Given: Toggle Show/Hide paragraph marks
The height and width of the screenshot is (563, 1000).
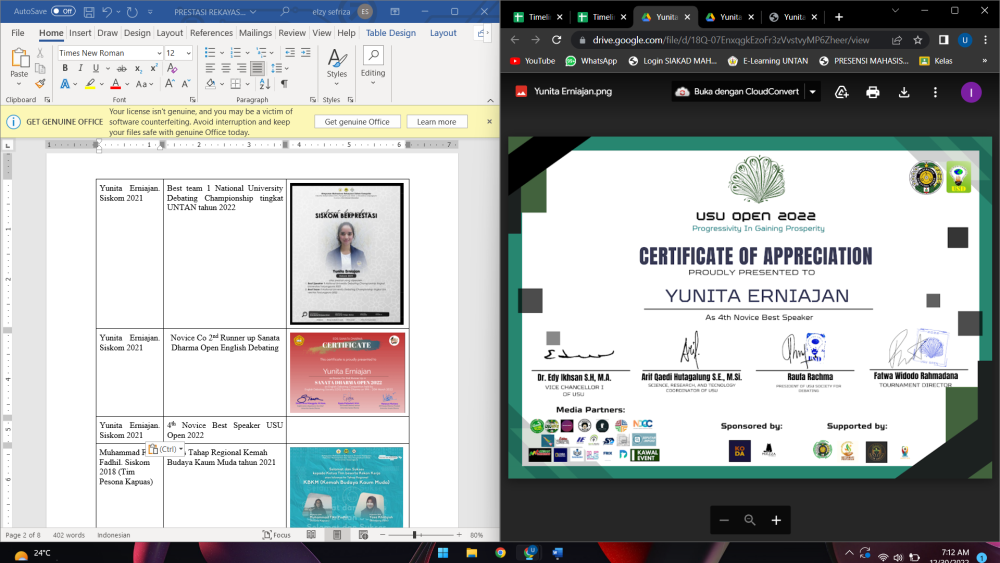Looking at the screenshot, I should click(x=284, y=84).
